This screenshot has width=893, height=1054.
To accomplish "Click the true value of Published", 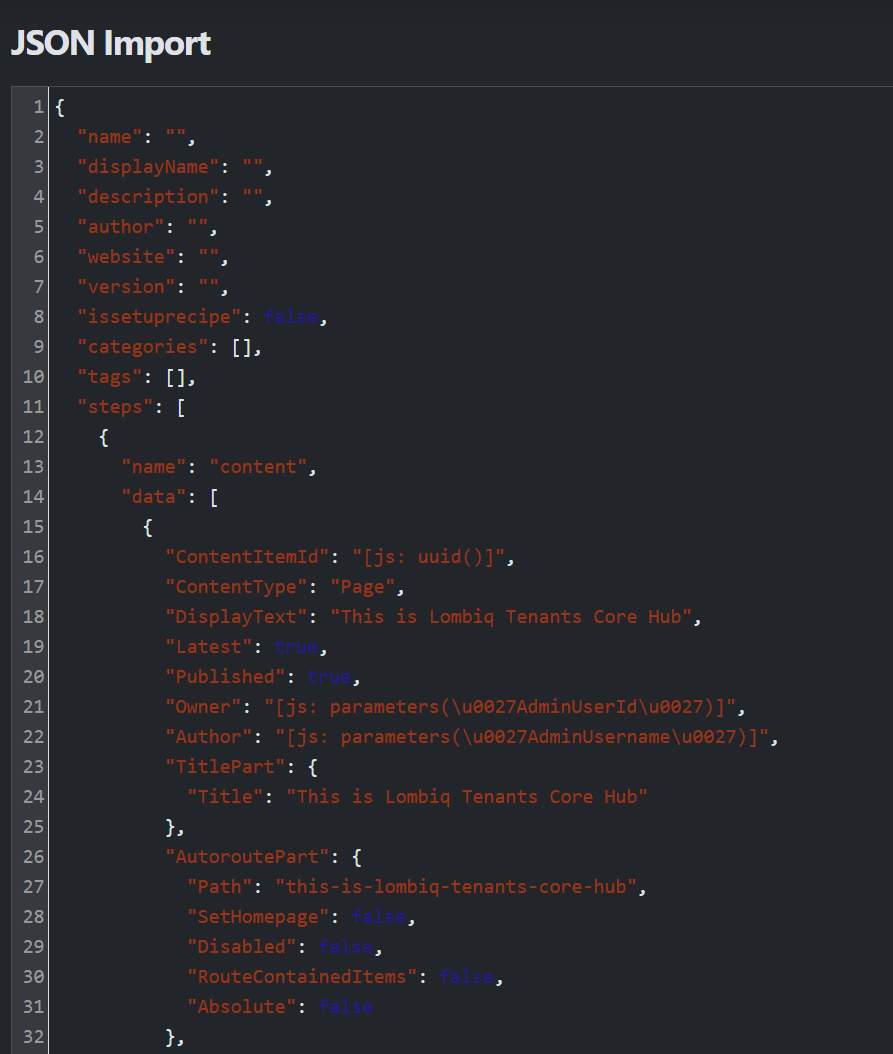I will [x=329, y=677].
